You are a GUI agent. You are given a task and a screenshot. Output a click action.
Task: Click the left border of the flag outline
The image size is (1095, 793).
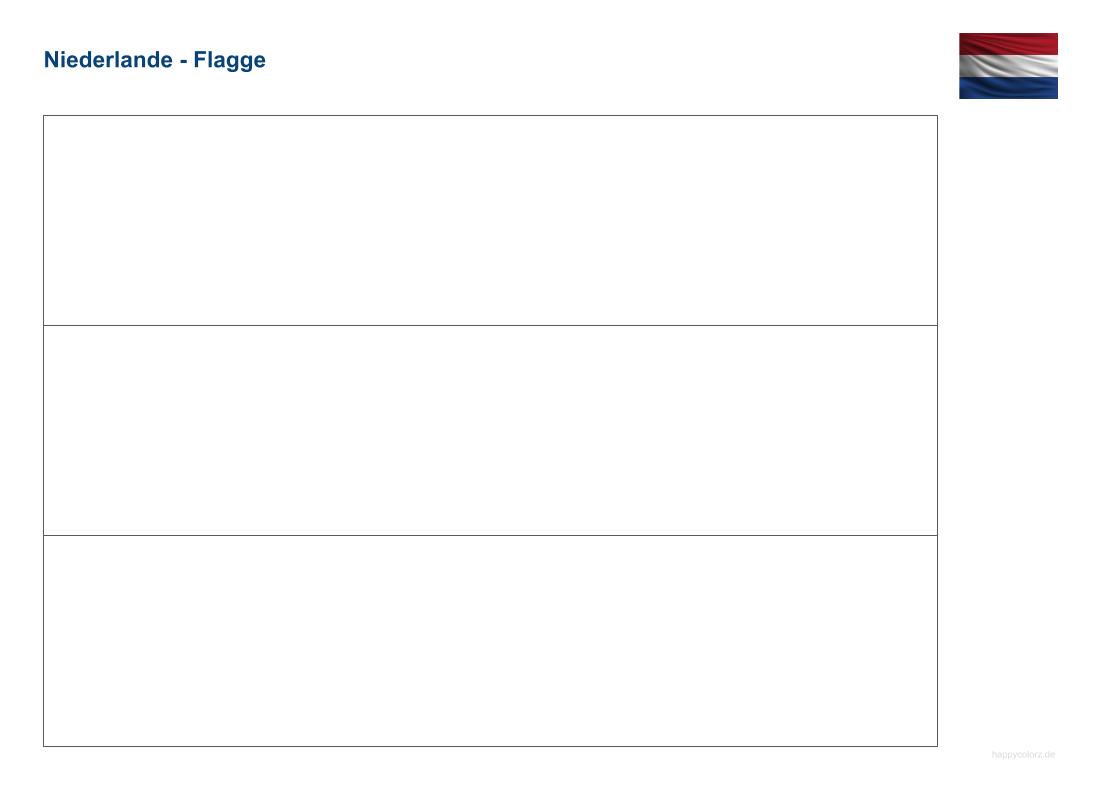43,430
